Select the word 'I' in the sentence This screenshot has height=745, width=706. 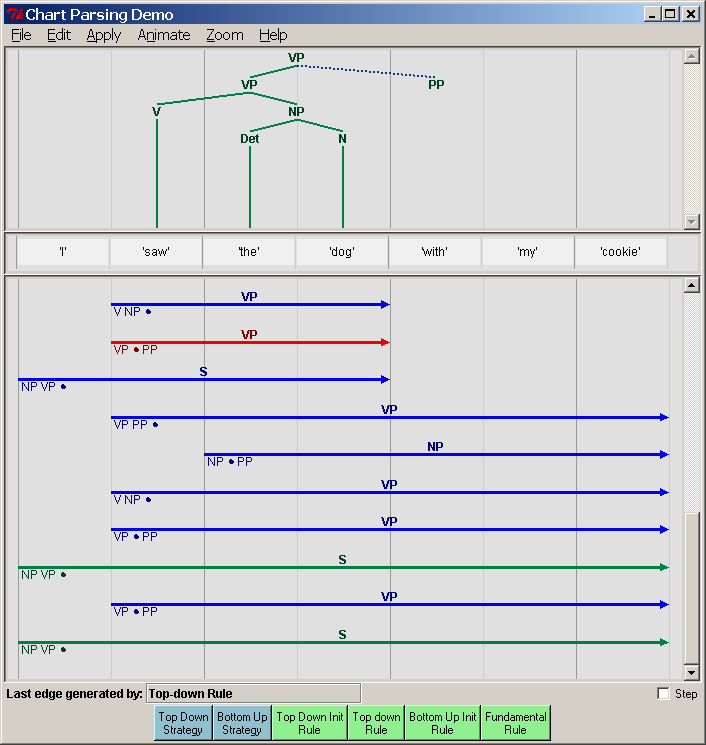tap(63, 251)
